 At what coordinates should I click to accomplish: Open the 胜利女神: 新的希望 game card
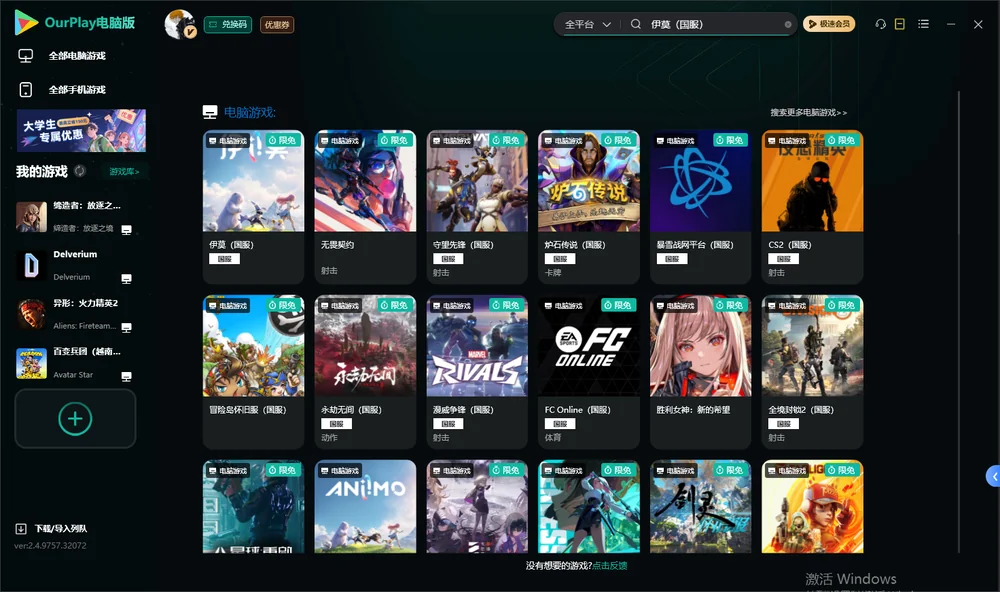701,372
